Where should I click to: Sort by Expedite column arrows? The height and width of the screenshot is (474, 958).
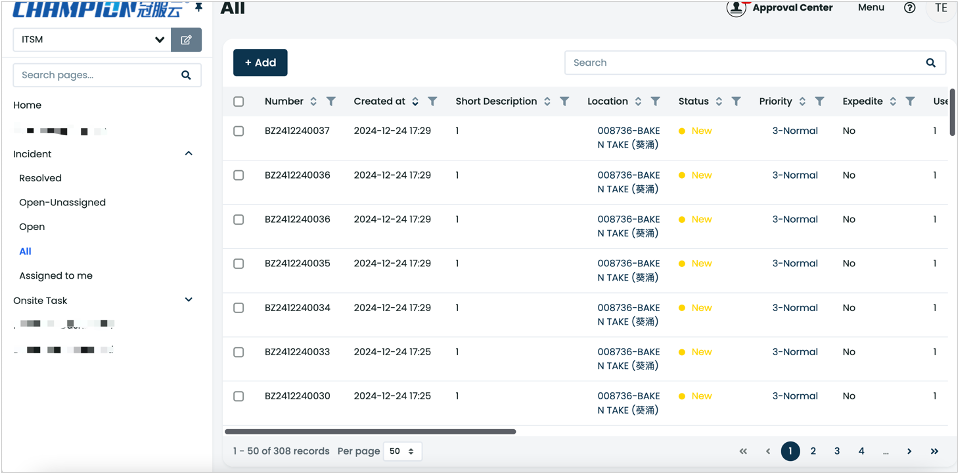(x=893, y=101)
